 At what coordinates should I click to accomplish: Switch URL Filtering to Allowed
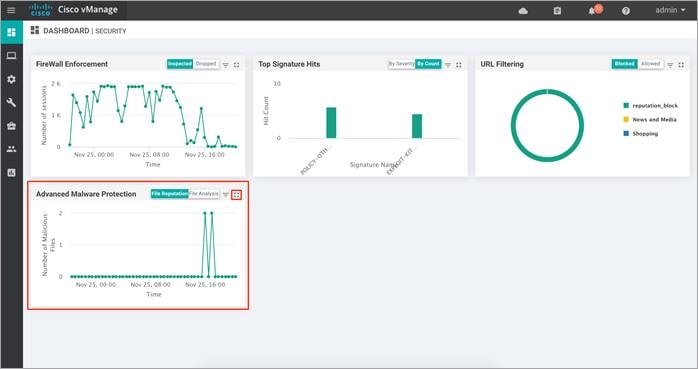coord(650,64)
